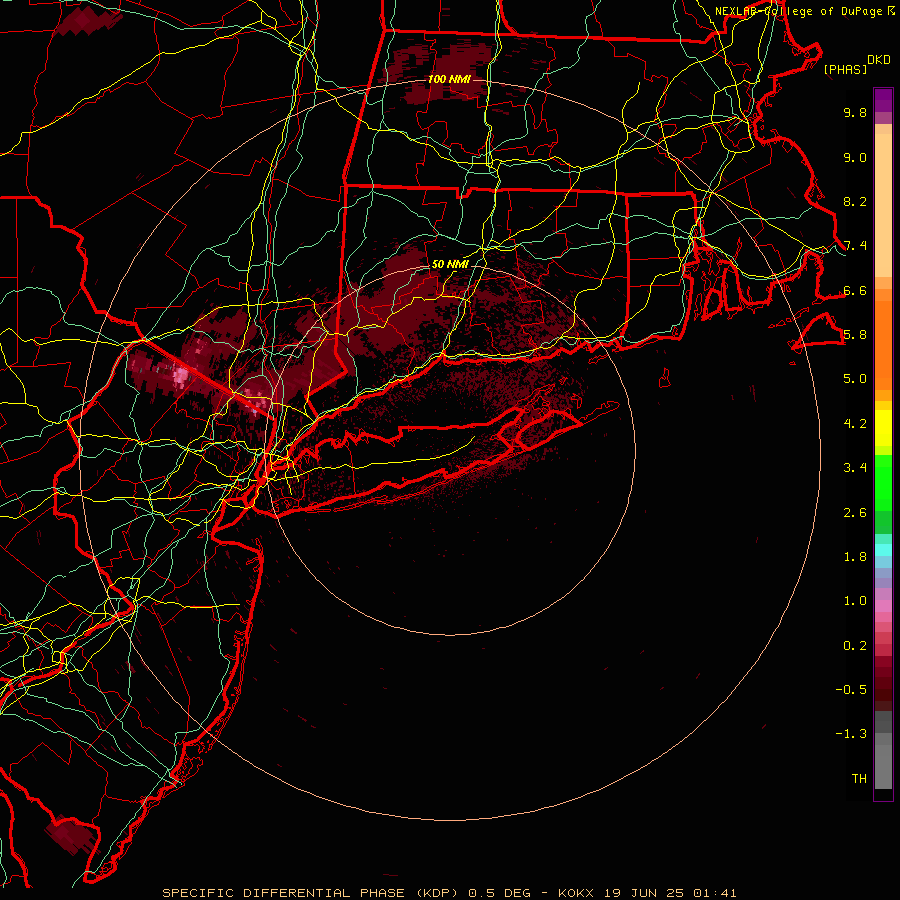Click the 9.0 legend value
This screenshot has width=900, height=900.
click(855, 157)
